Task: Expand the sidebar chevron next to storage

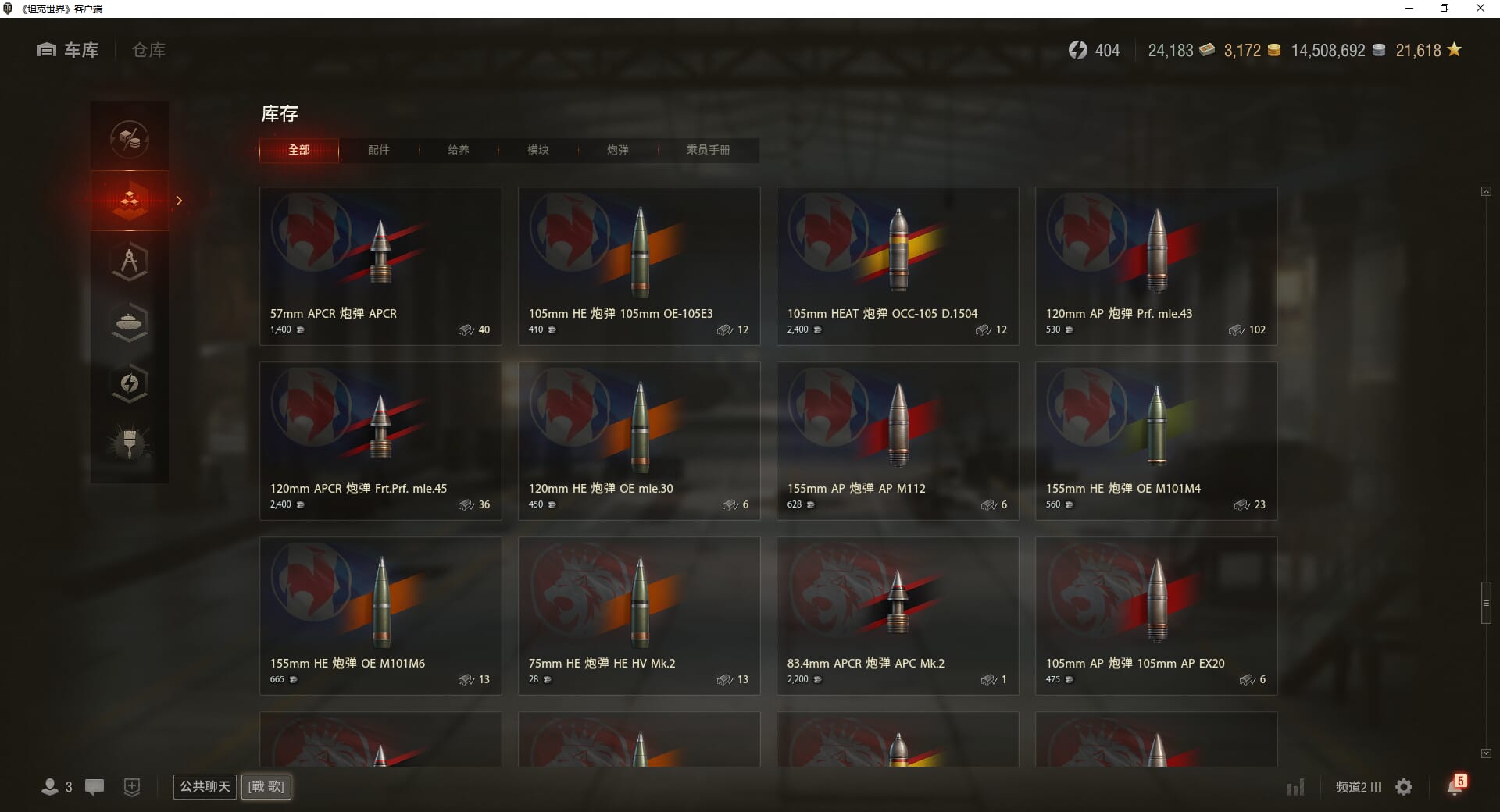Action: 179,201
